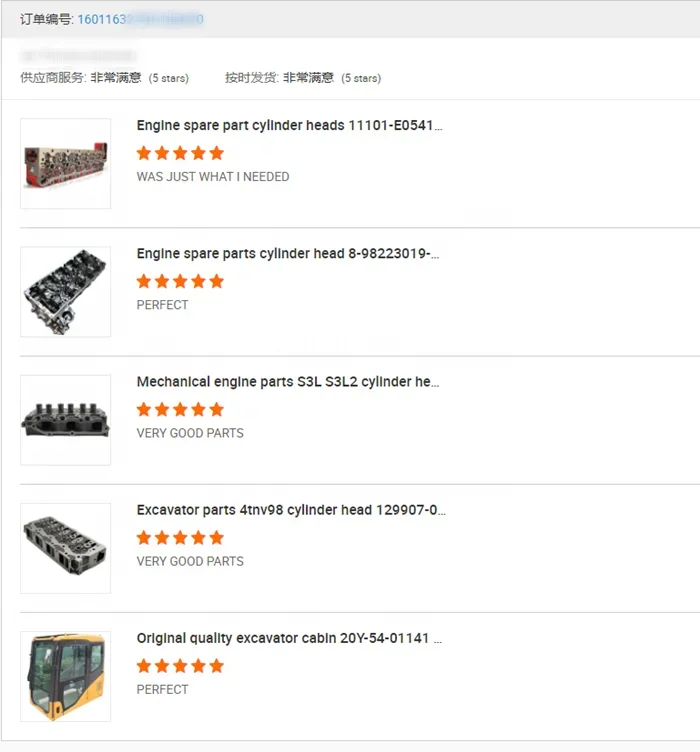The height and width of the screenshot is (752, 700).
Task: Click the second star of the excavator cabin rating
Action: tap(162, 666)
